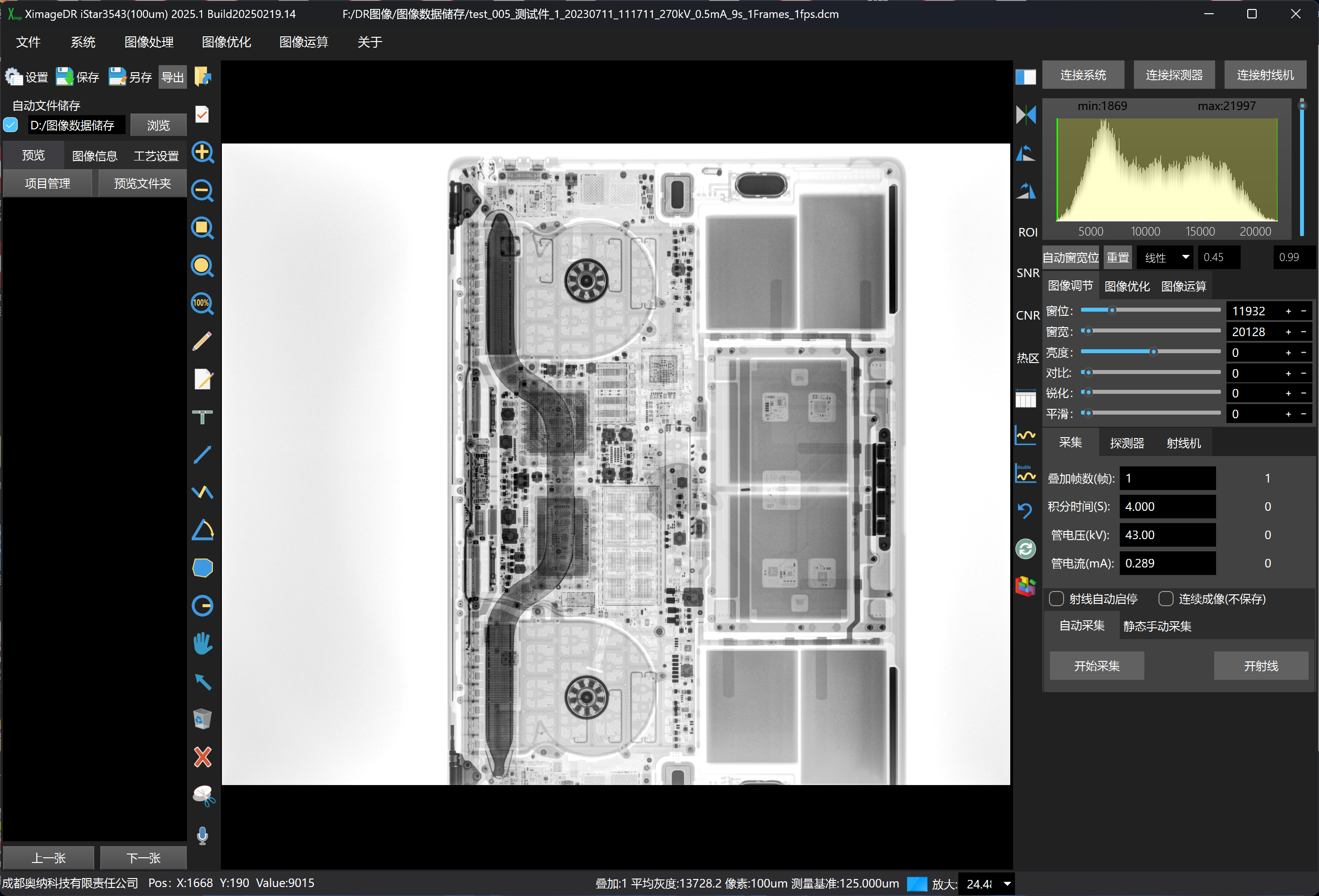This screenshot has height=896, width=1319.
Task: Switch to the 探测器 tab
Action: point(1126,443)
